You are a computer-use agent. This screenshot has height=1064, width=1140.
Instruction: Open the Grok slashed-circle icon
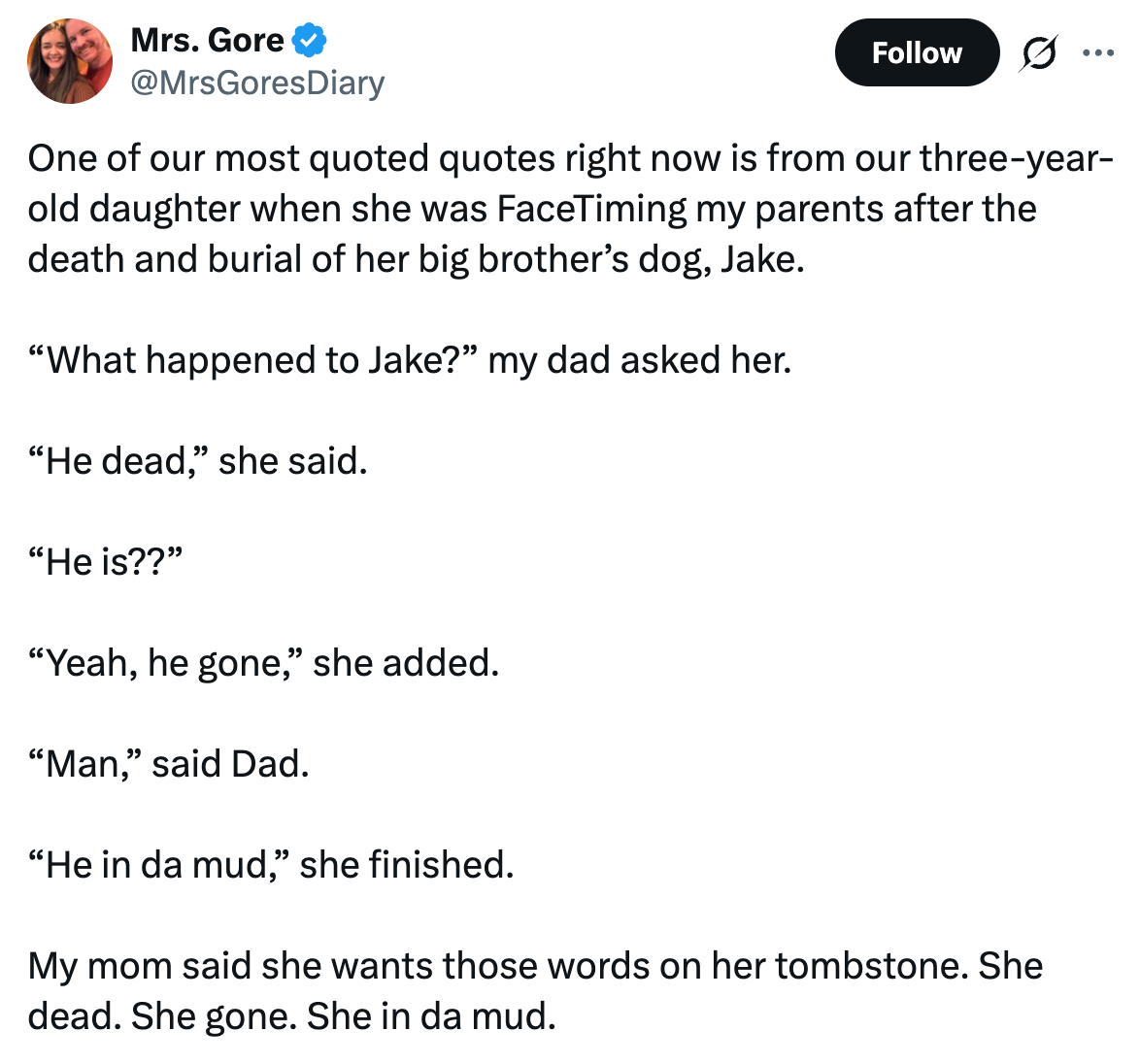point(1037,52)
